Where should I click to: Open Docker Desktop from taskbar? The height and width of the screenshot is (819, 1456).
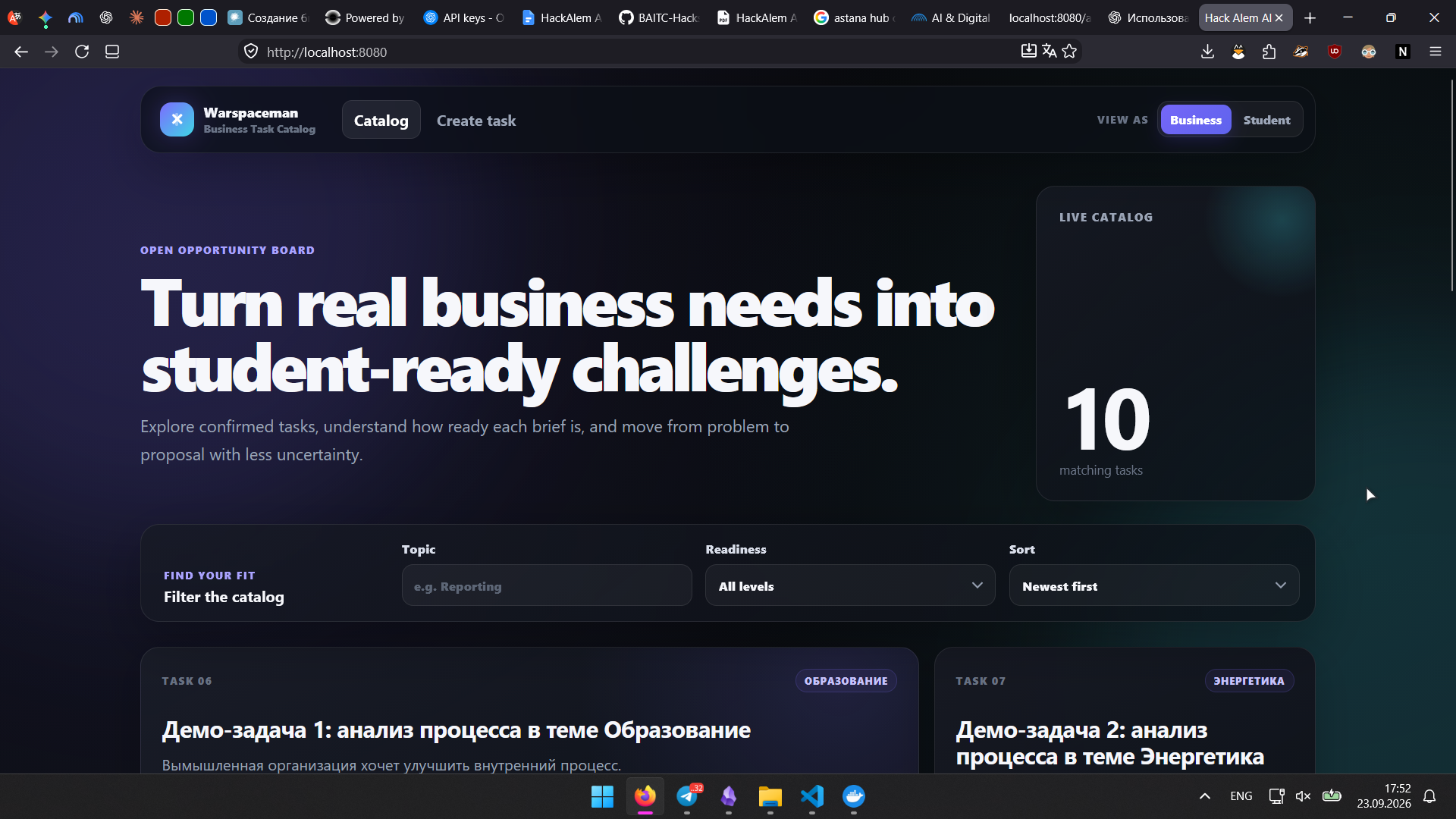854,796
